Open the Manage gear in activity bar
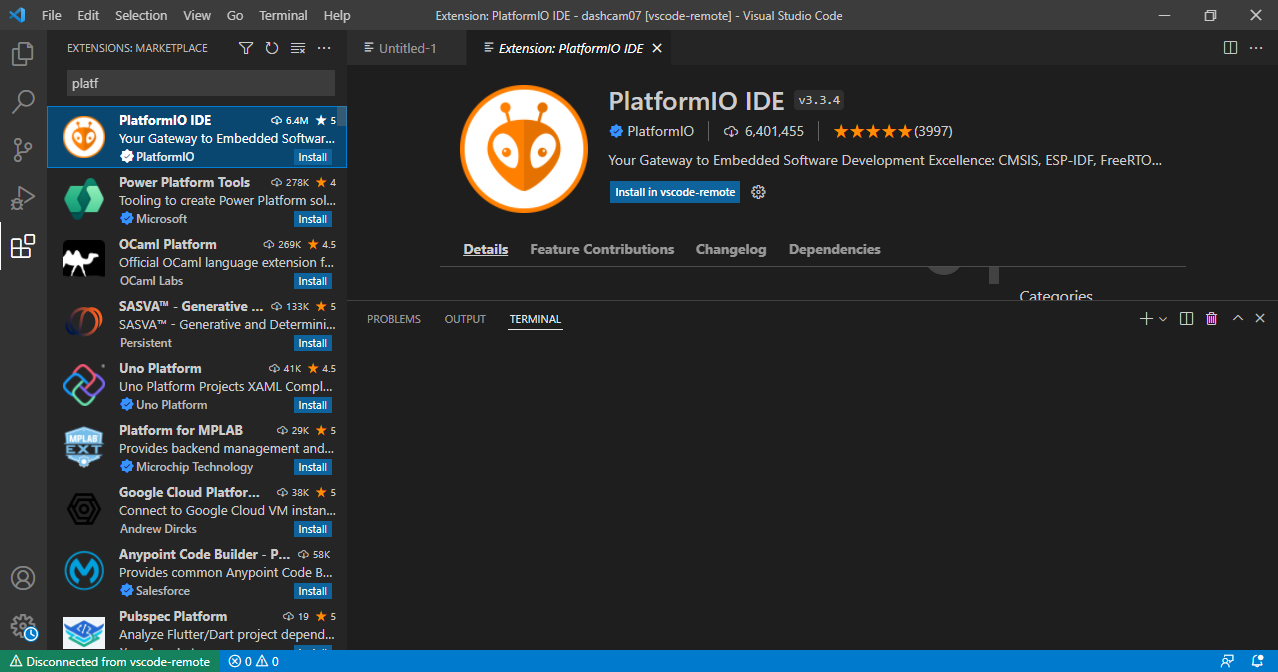This screenshot has width=1278, height=672. [23, 627]
